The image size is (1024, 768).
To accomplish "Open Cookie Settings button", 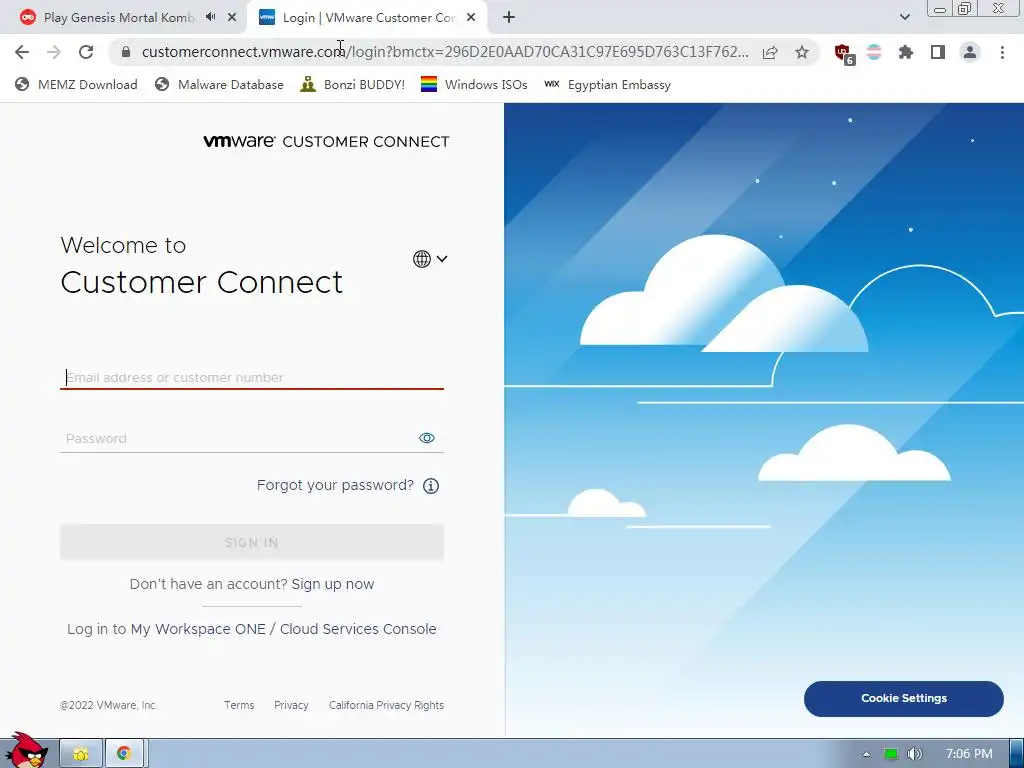I will [x=904, y=698].
